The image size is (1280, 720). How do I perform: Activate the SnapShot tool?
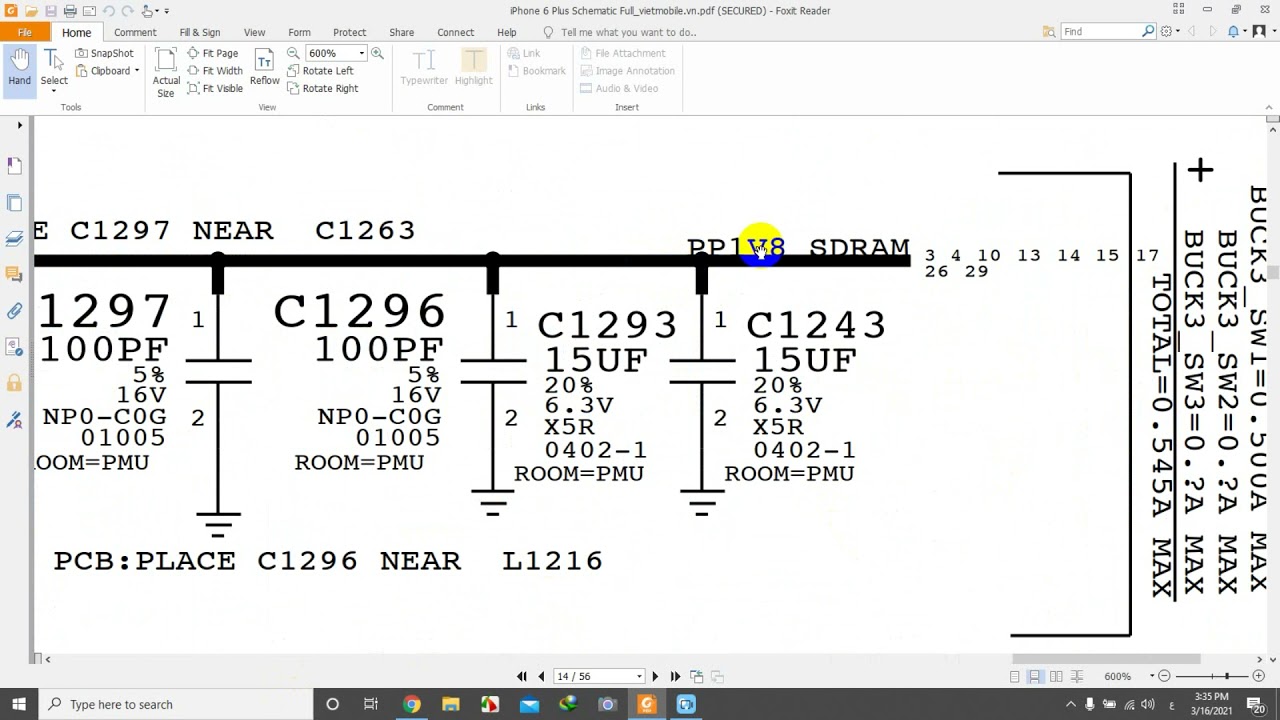click(104, 53)
